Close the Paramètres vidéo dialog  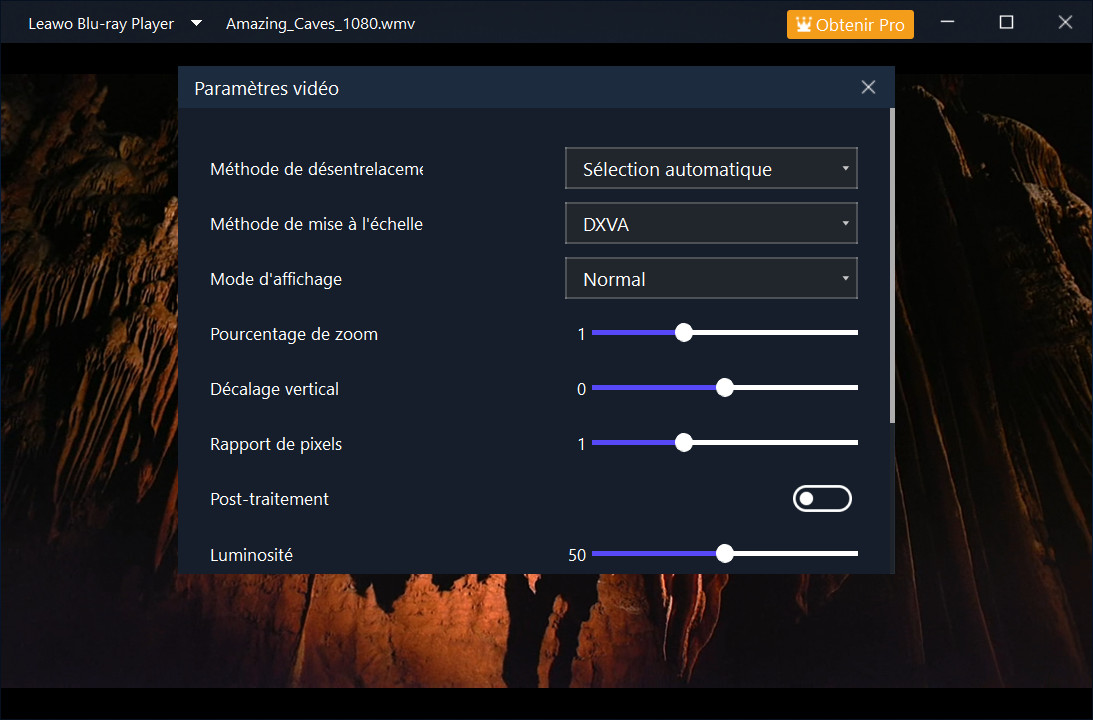tap(868, 88)
